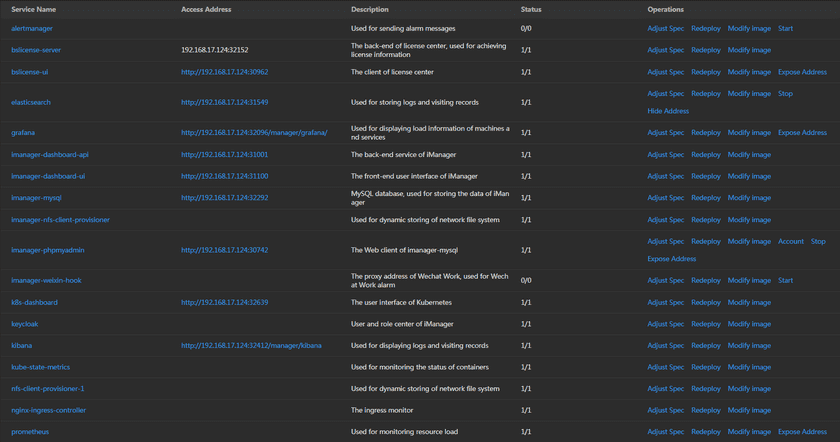The height and width of the screenshot is (442, 840).
Task: Open the prometheus service name link
Action: point(30,432)
